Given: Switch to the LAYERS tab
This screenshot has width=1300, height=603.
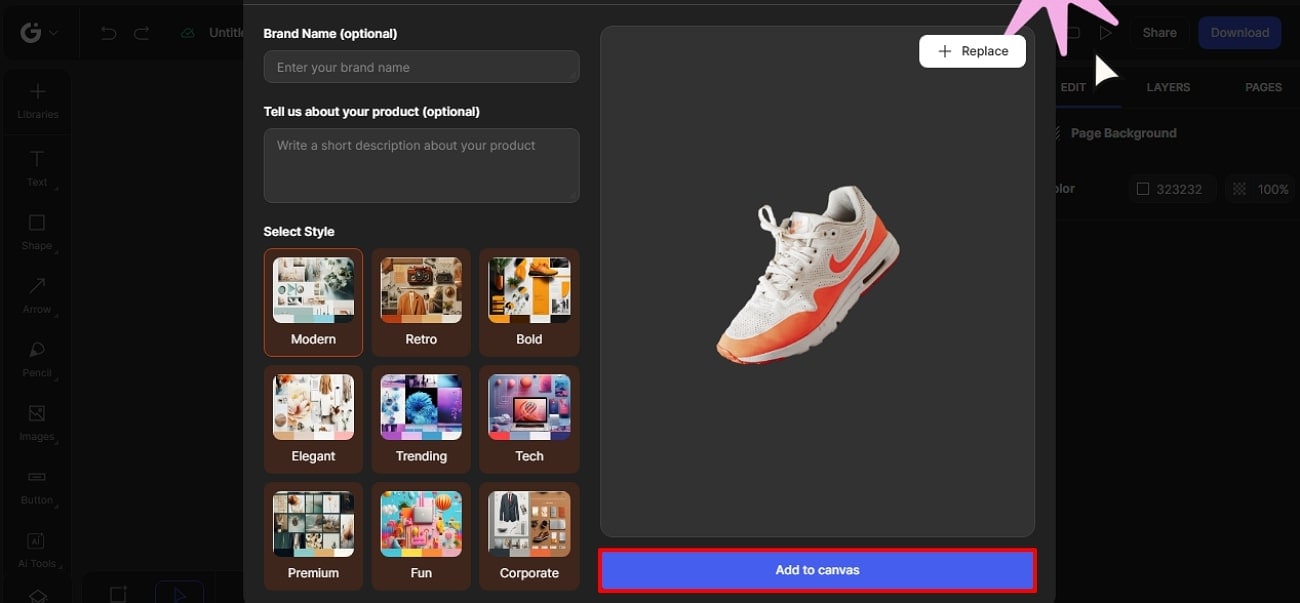Looking at the screenshot, I should pyautogui.click(x=1168, y=87).
